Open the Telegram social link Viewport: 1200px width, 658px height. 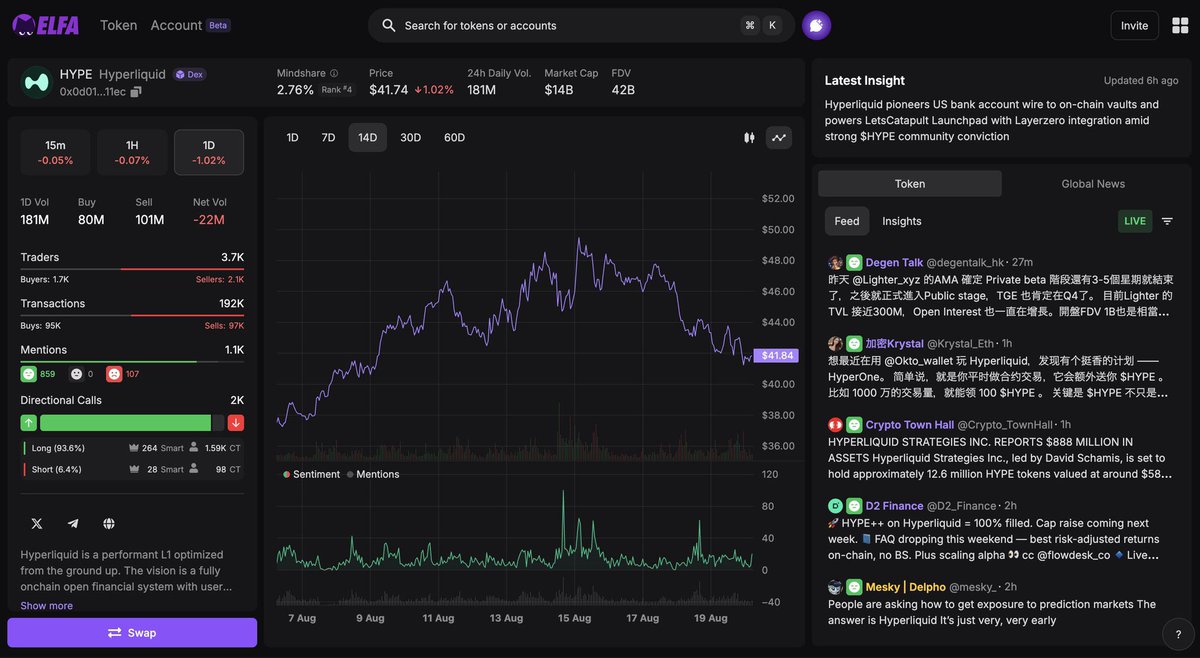pos(73,523)
